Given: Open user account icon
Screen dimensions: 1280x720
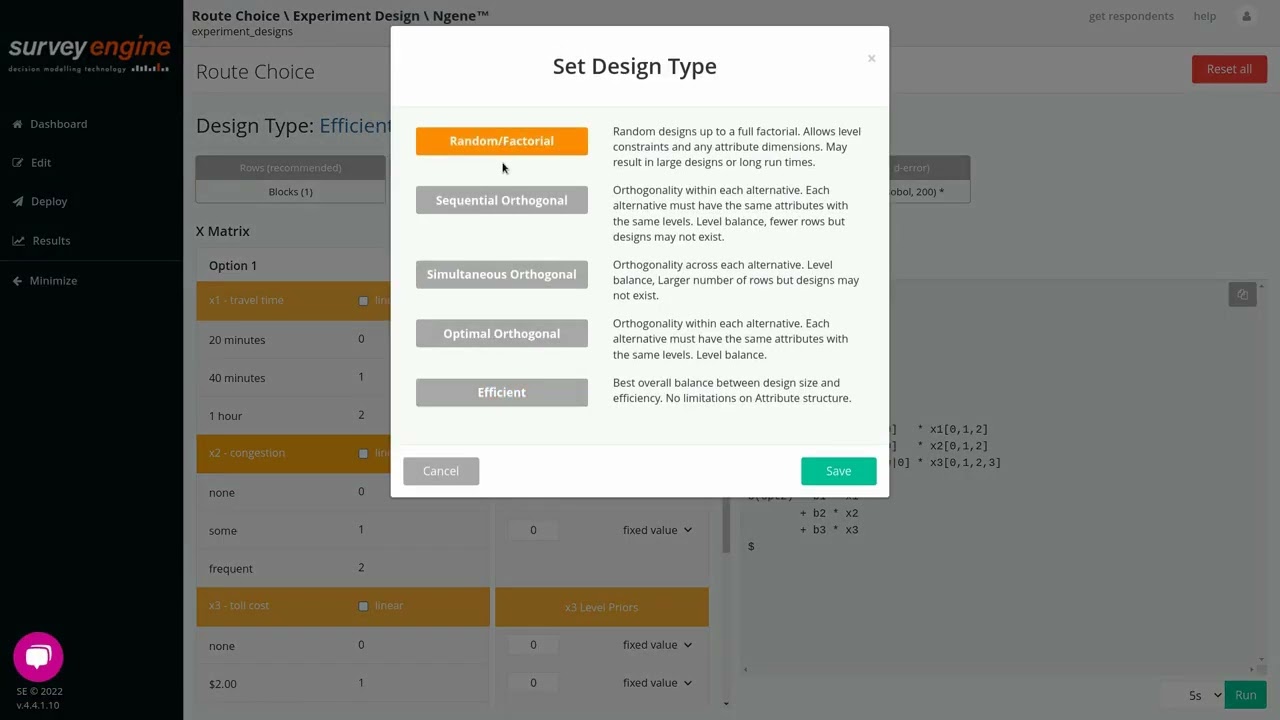Looking at the screenshot, I should pyautogui.click(x=1246, y=16).
